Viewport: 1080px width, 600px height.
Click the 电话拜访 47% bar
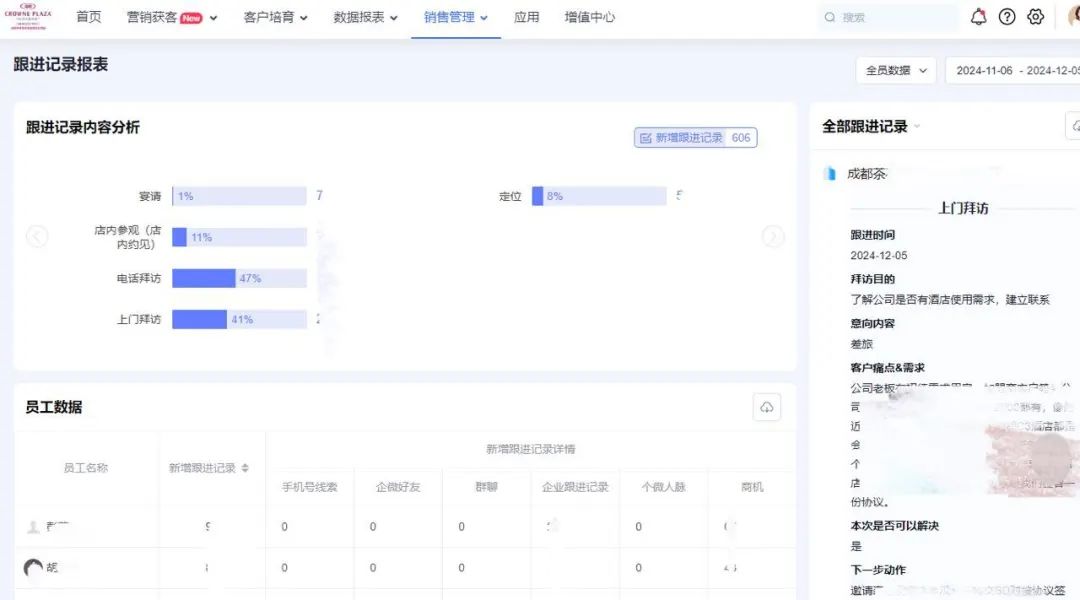click(204, 278)
